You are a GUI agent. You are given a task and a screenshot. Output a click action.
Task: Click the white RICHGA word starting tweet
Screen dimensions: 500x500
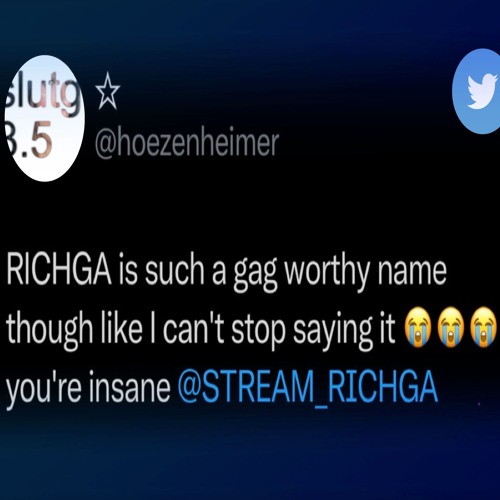(59, 269)
